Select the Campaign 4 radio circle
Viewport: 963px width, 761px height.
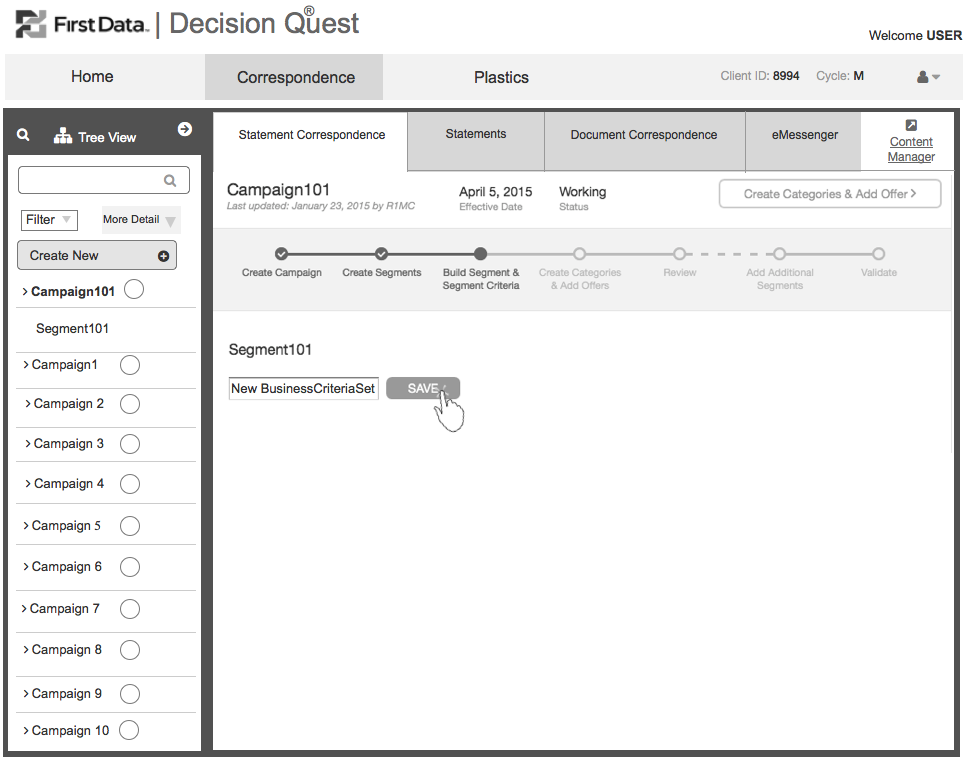(x=130, y=484)
